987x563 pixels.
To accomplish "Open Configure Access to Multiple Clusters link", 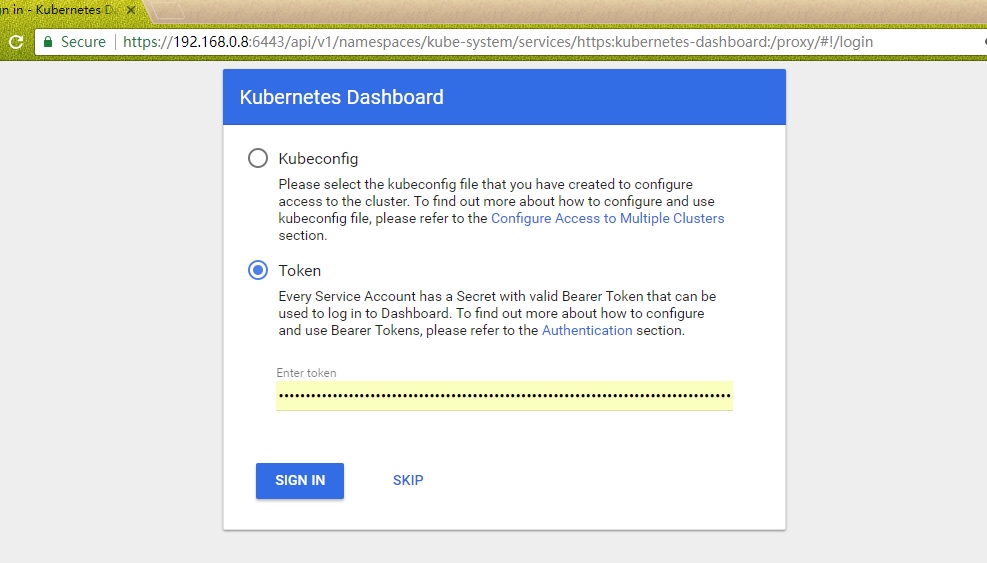I will (607, 219).
